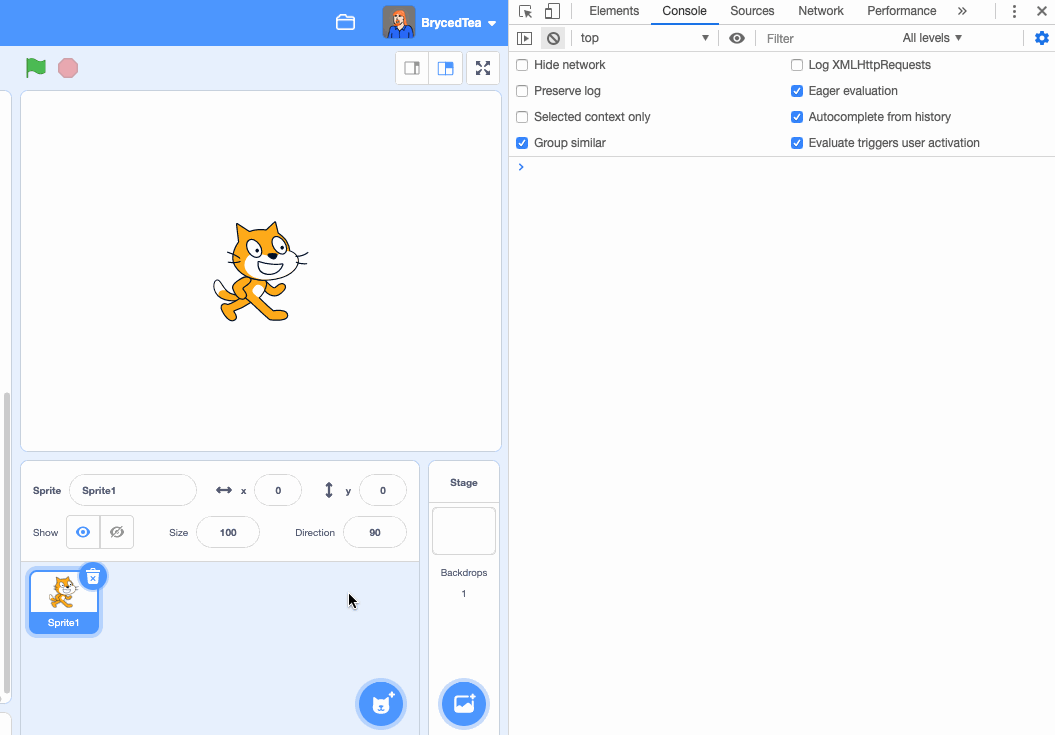The height and width of the screenshot is (735, 1055).
Task: Enable Selected context only checkbox
Action: 522,117
